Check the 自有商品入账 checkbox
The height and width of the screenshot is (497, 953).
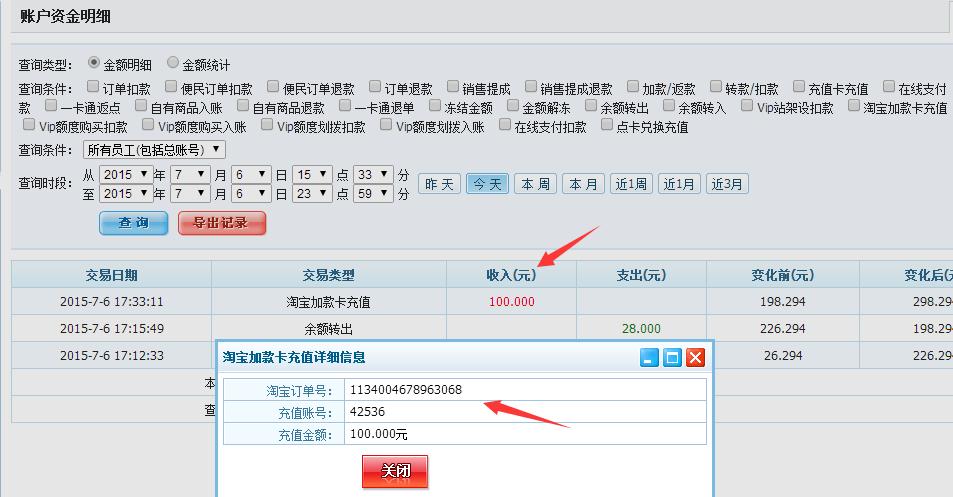point(141,106)
